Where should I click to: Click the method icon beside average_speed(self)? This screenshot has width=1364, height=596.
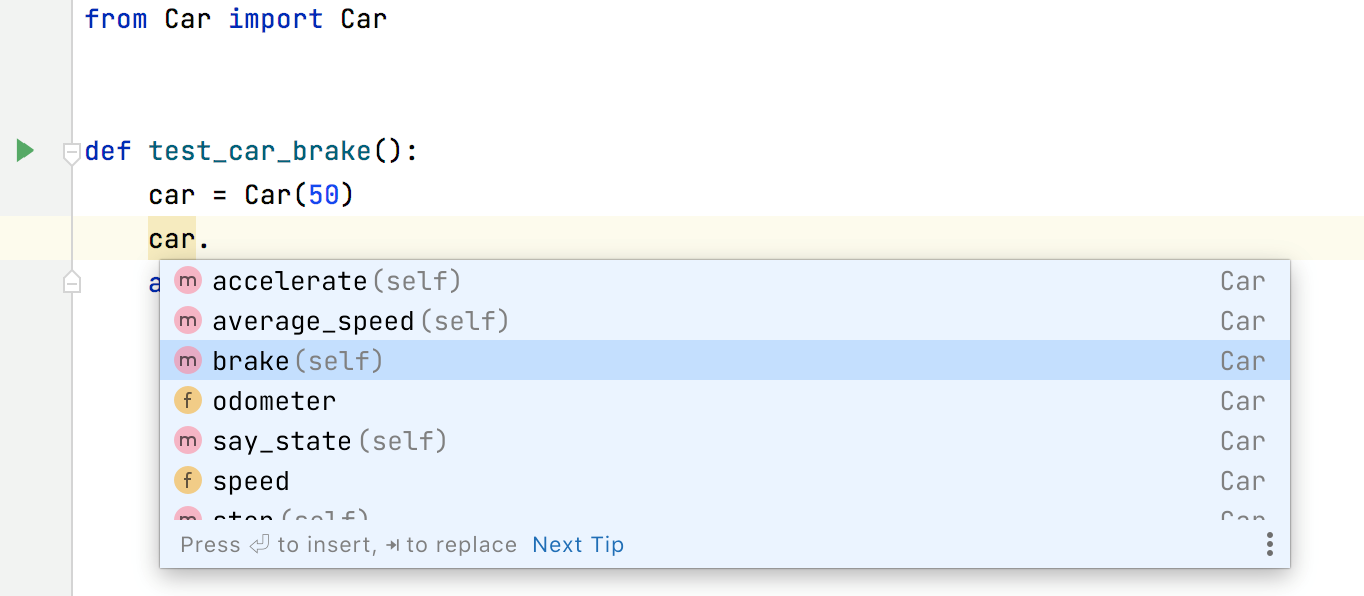point(187,320)
